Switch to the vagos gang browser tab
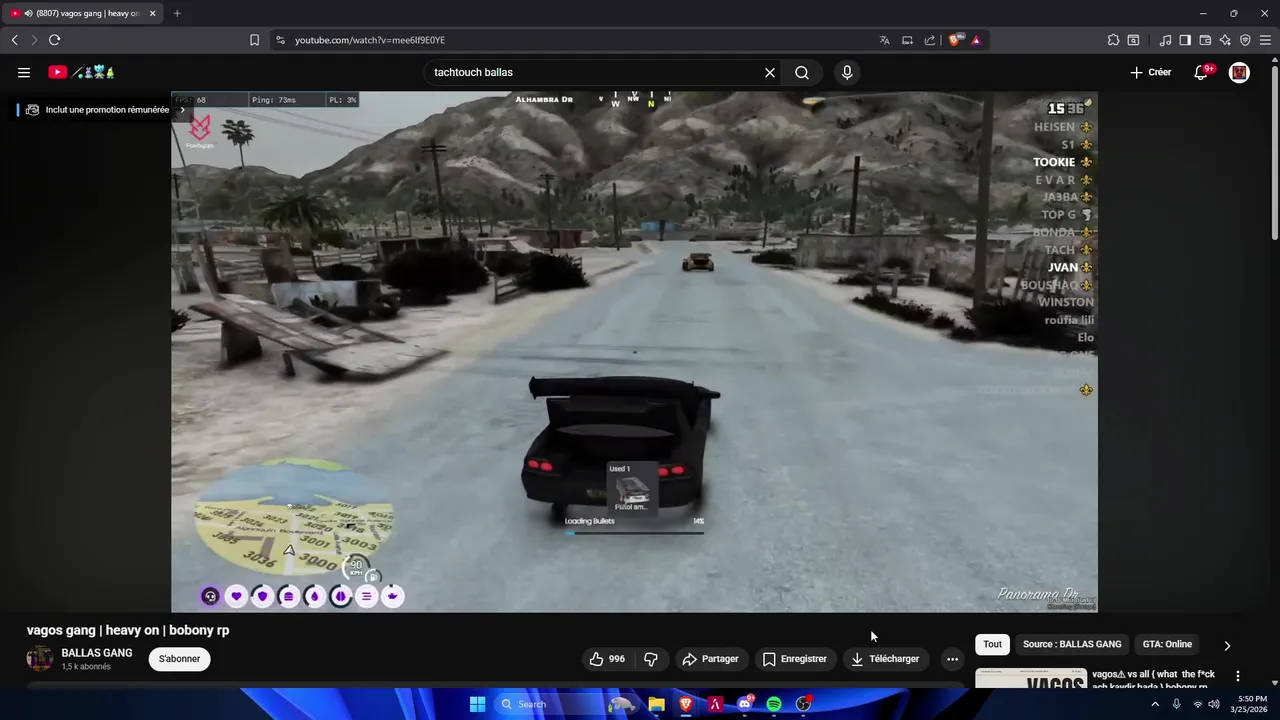1280x720 pixels. (x=82, y=13)
